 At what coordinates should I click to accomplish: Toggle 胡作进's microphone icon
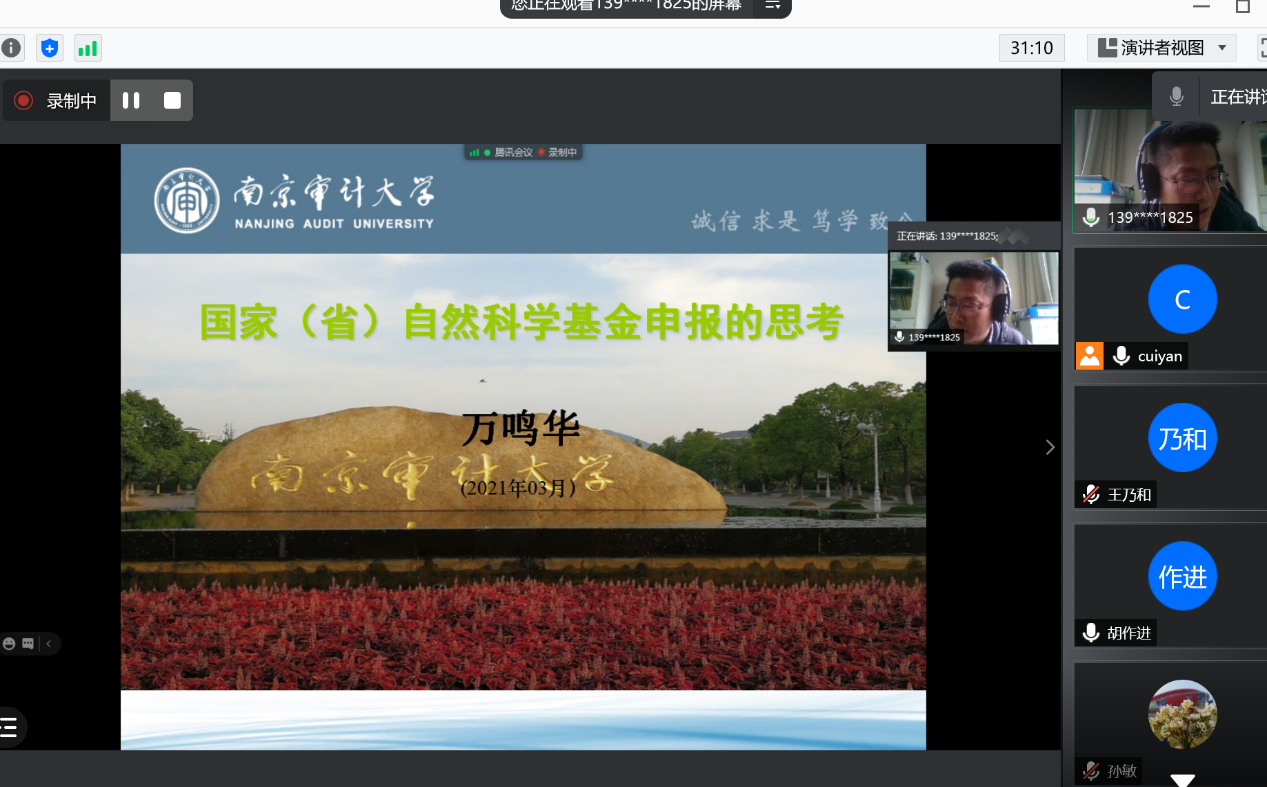point(1091,632)
